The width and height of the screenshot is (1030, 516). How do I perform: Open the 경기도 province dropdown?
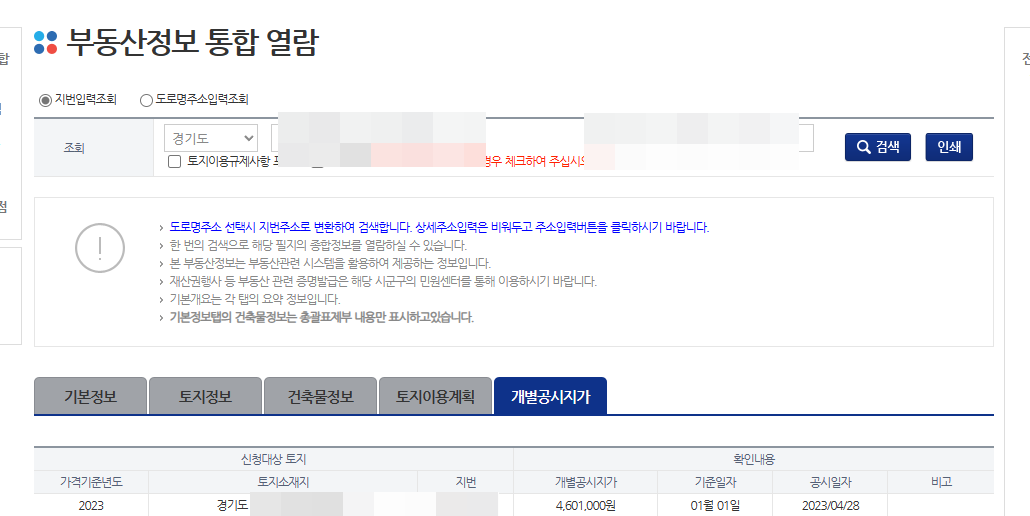click(x=211, y=139)
